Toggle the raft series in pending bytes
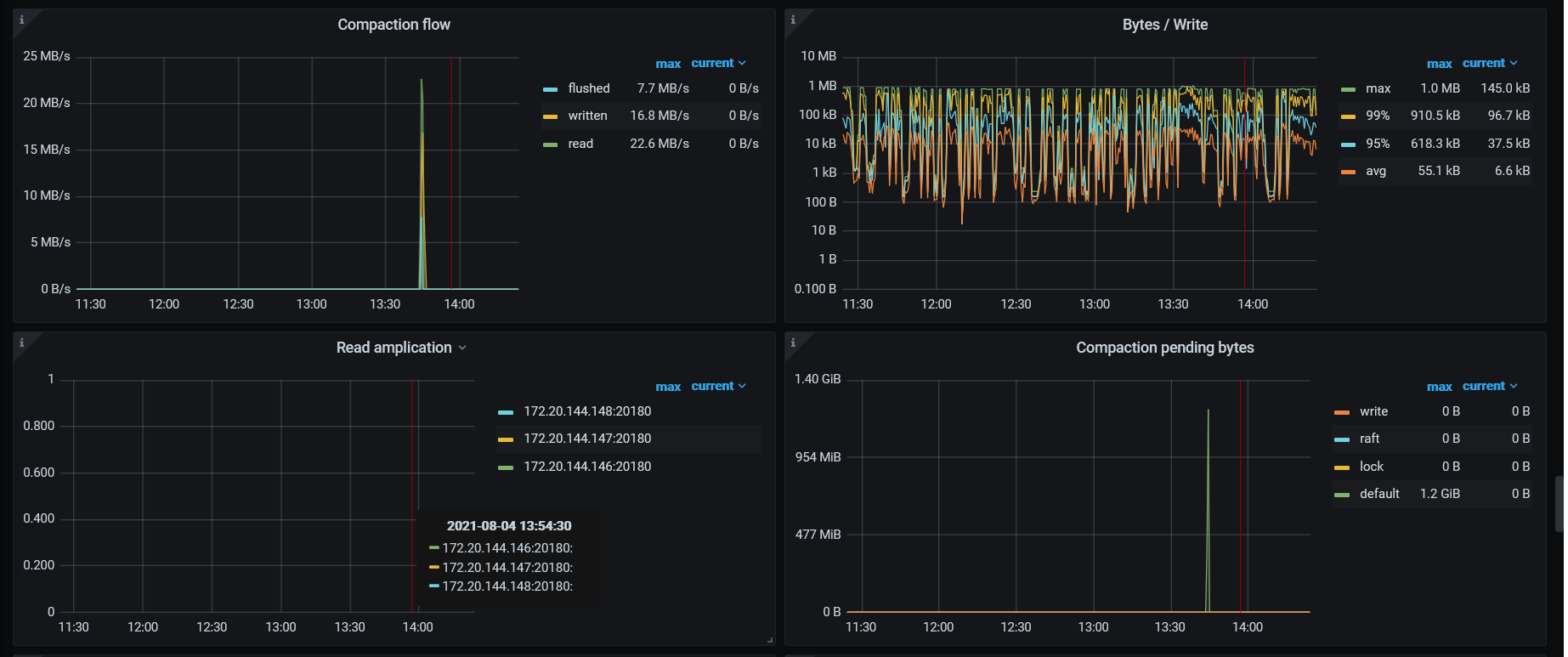This screenshot has width=1568, height=657. [x=1369, y=439]
